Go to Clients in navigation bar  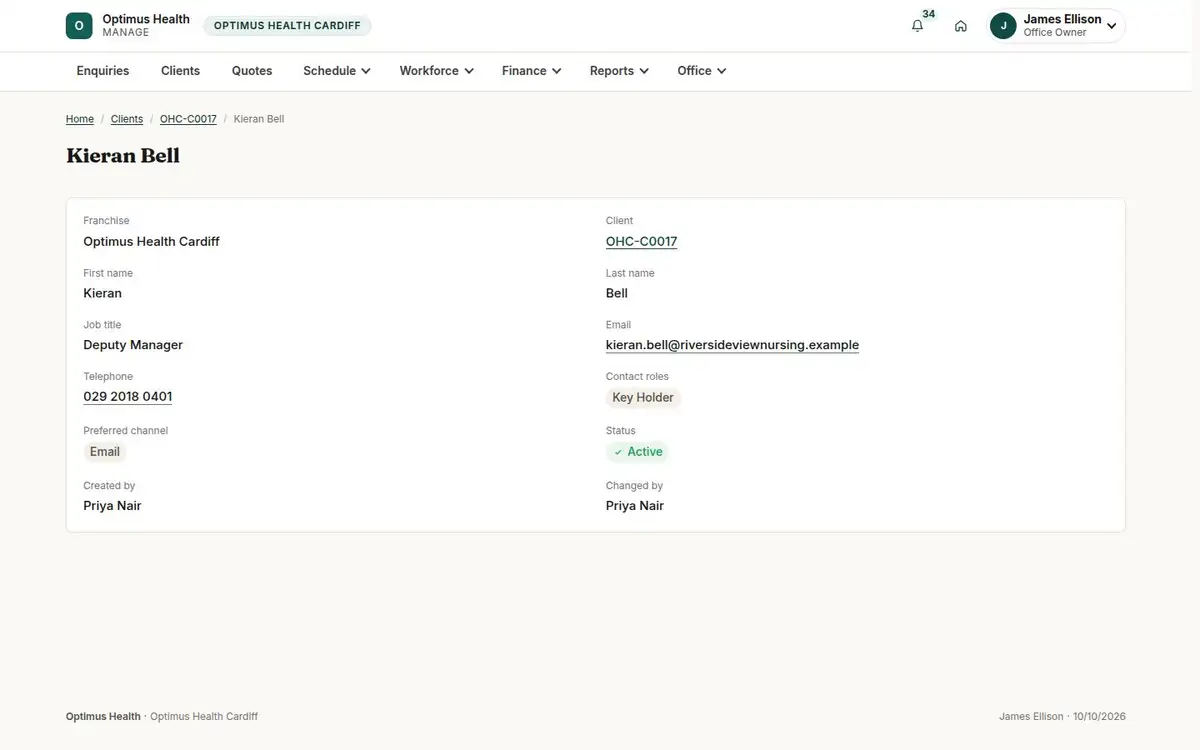[x=181, y=71]
